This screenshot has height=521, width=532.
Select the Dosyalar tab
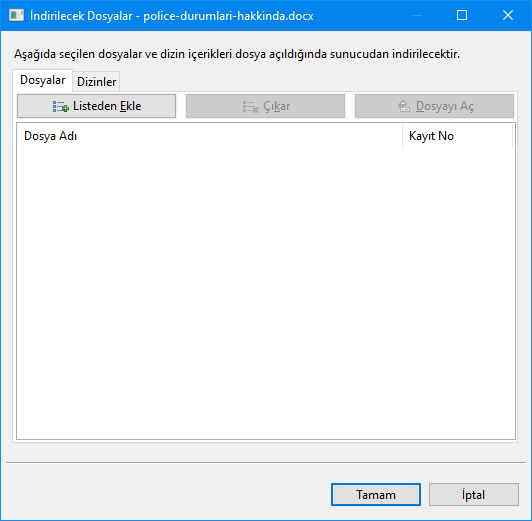[x=42, y=80]
